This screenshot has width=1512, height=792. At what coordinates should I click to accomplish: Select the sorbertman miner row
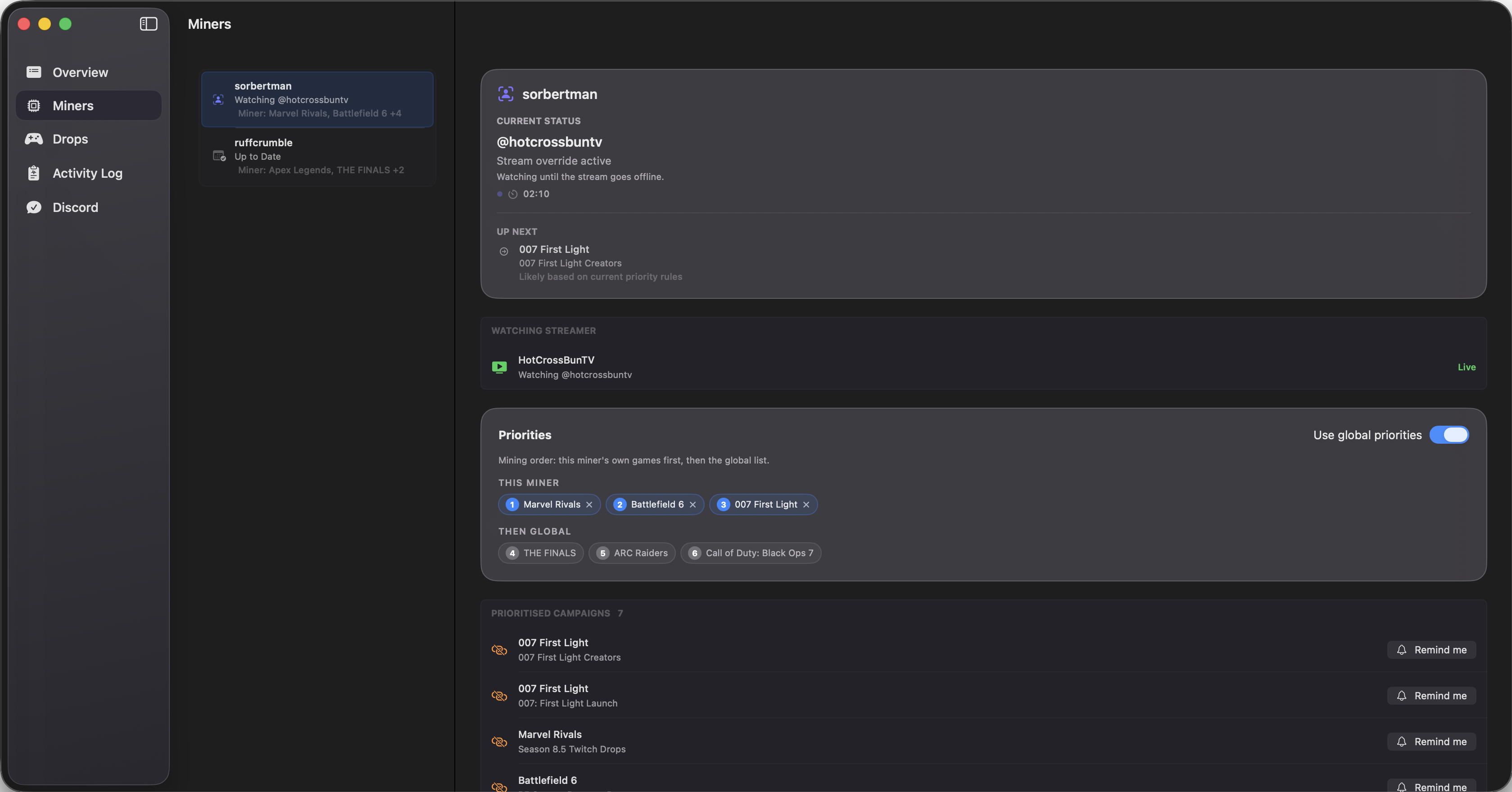click(x=317, y=99)
